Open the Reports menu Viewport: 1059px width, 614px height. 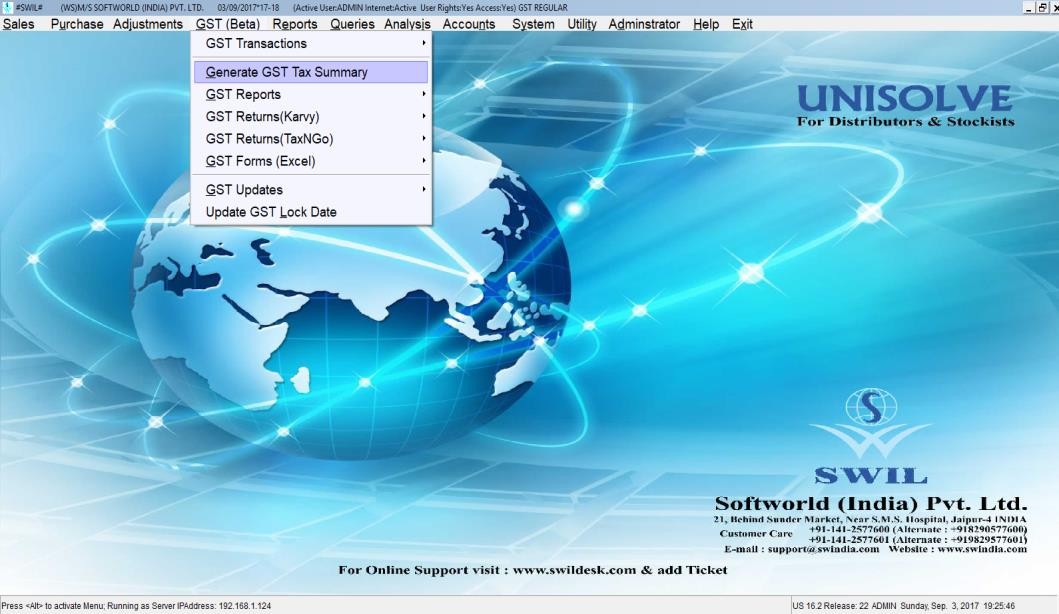click(294, 24)
